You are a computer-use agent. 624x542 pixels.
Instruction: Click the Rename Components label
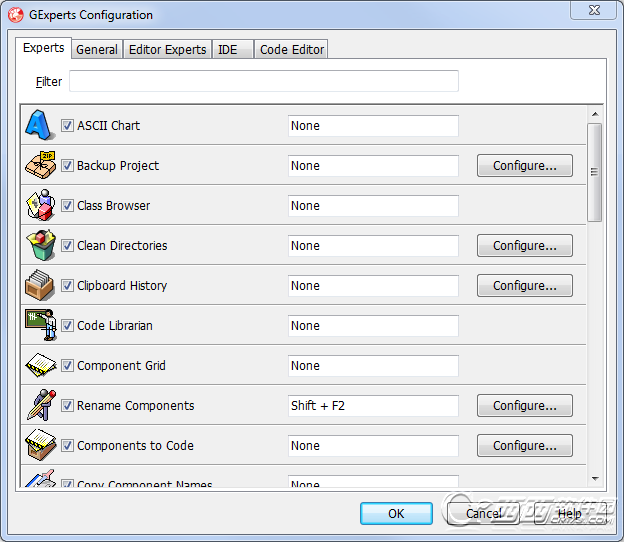(136, 406)
